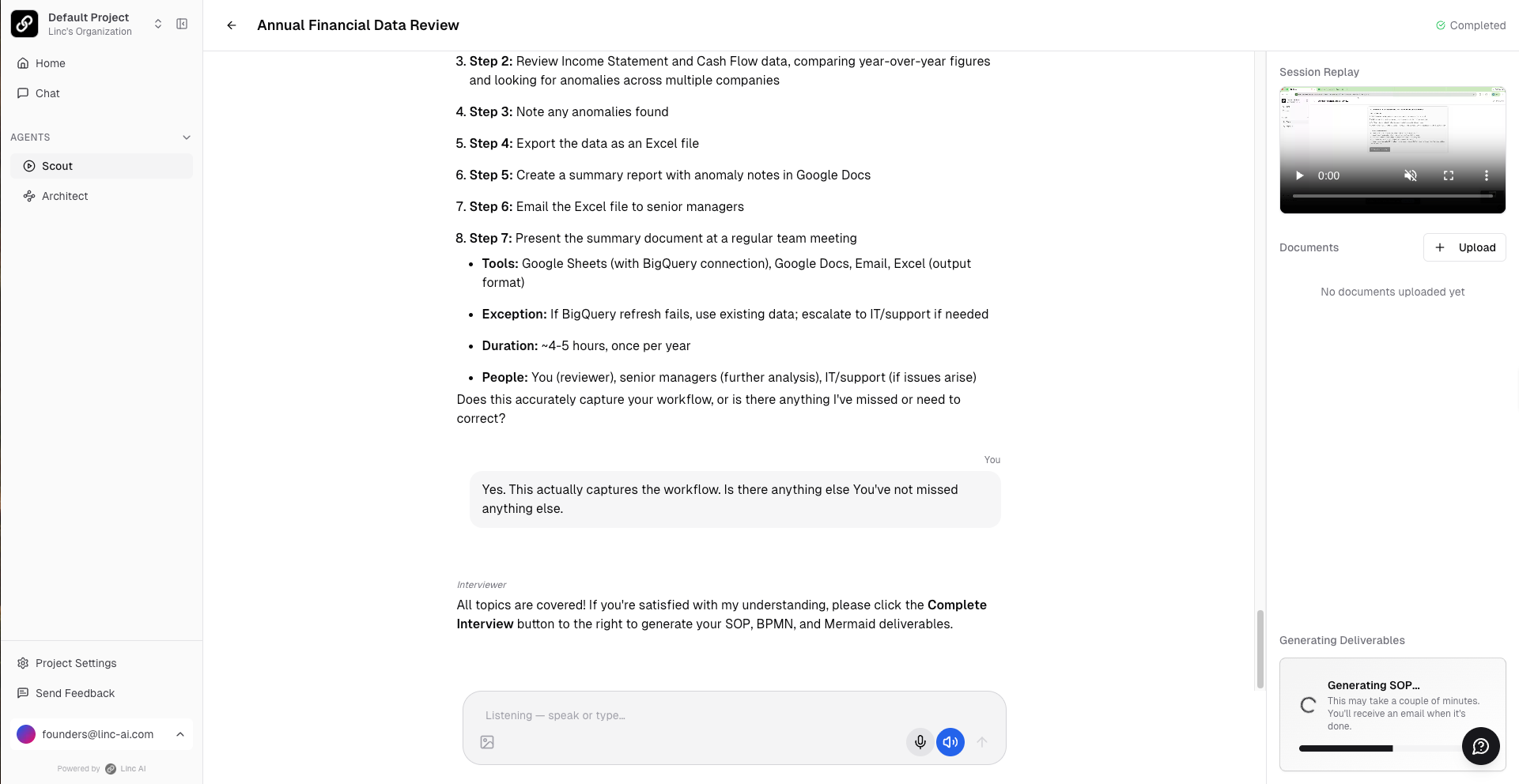This screenshot has height=784, width=1519.
Task: Click the Upload documents button
Action: click(1464, 247)
